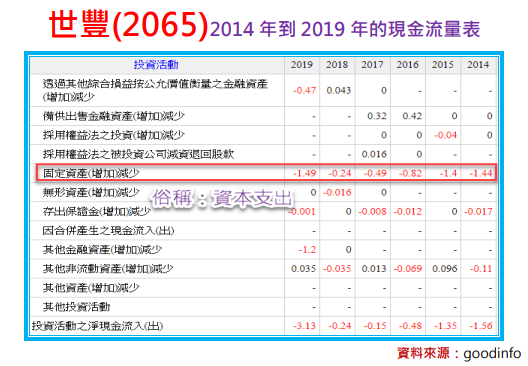Click the 備供出售金融資產(增加)減少 row label
This screenshot has height=366, width=528.
coord(113,116)
